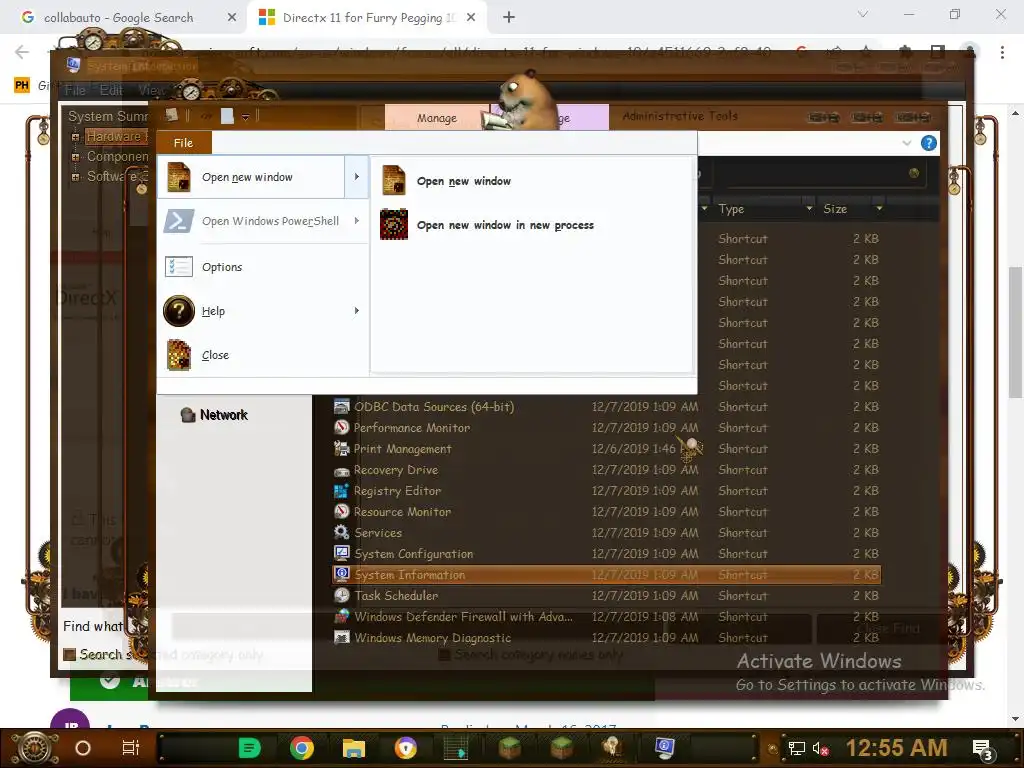
Task: Collapse the ribbon with chevron
Action: (906, 143)
